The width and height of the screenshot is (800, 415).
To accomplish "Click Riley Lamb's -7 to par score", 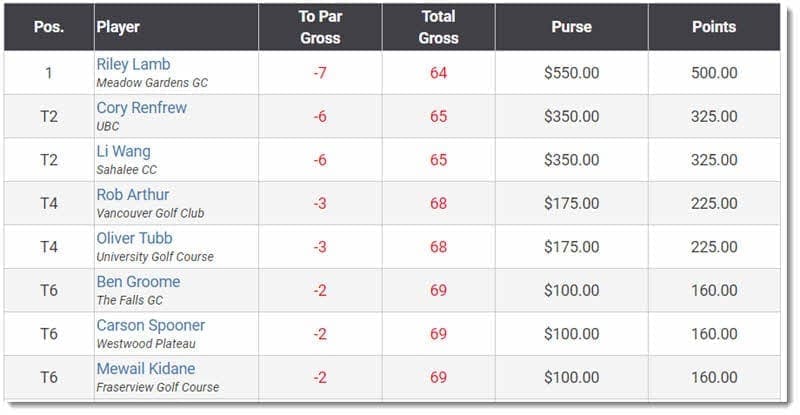I will coord(320,72).
